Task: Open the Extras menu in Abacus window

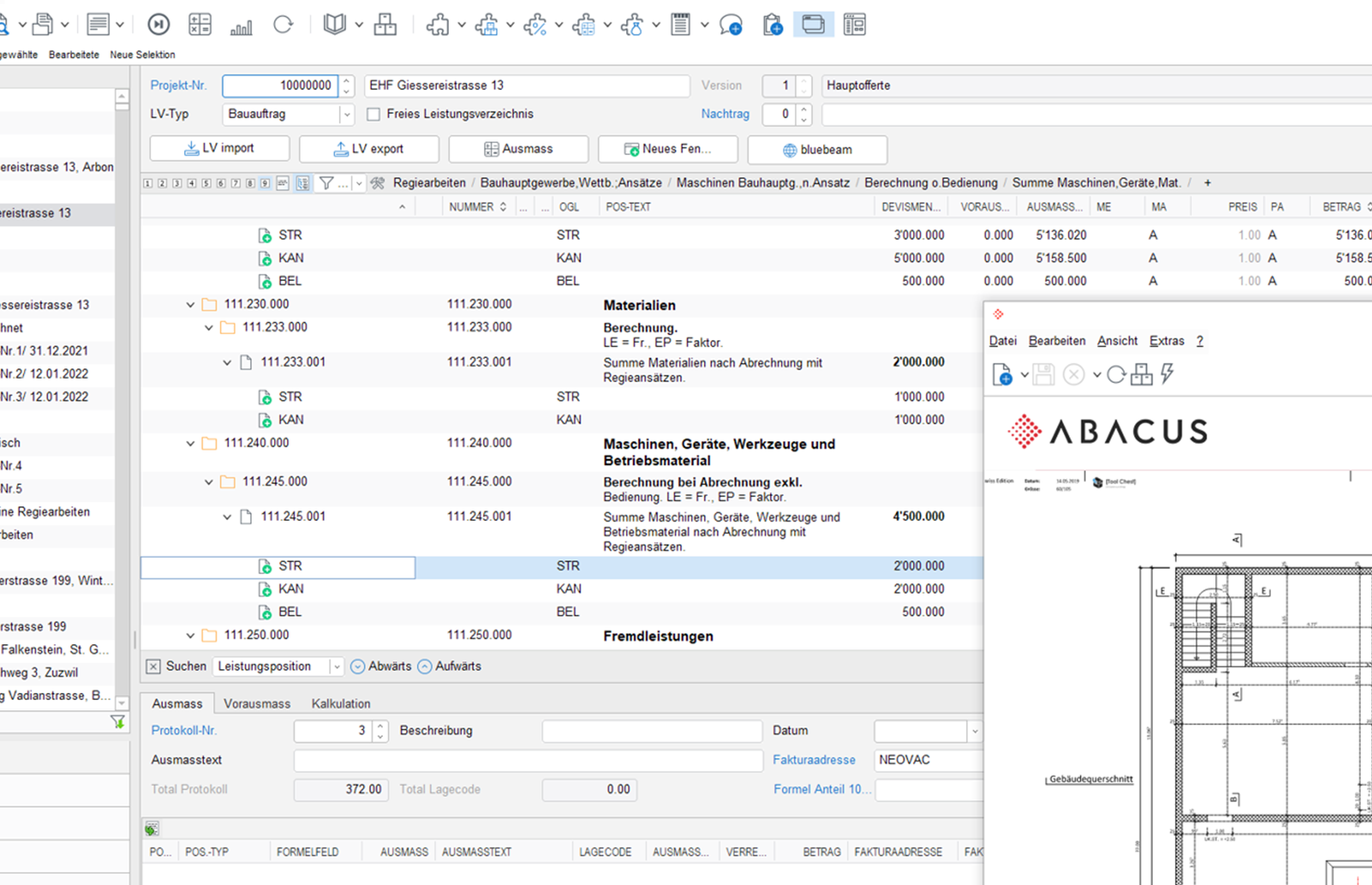Action: [x=1166, y=341]
